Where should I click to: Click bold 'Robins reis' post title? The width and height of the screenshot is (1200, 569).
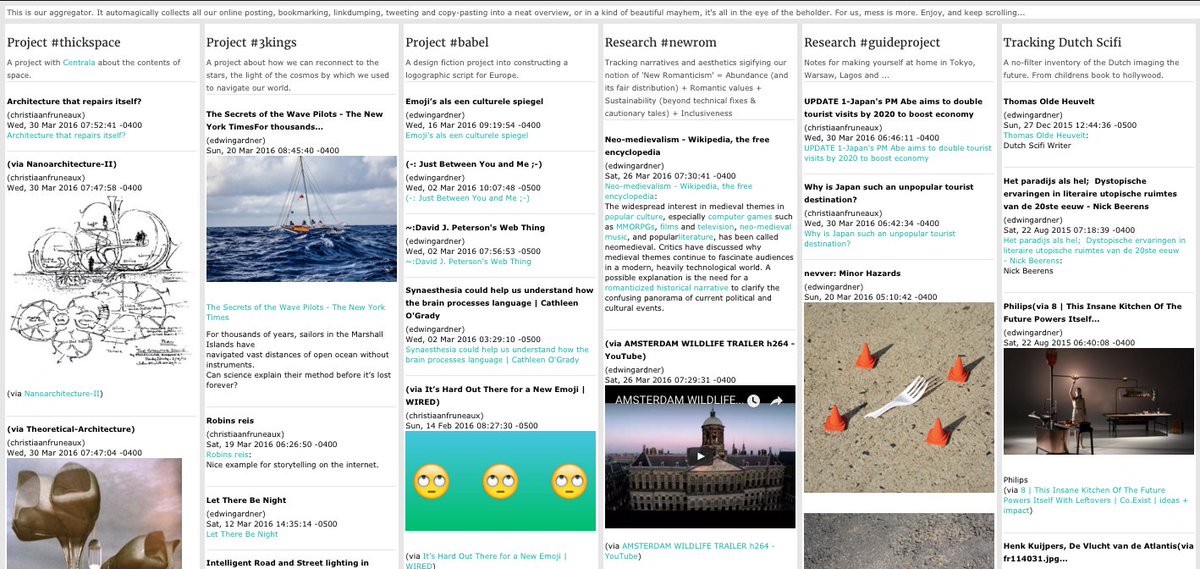[231, 421]
